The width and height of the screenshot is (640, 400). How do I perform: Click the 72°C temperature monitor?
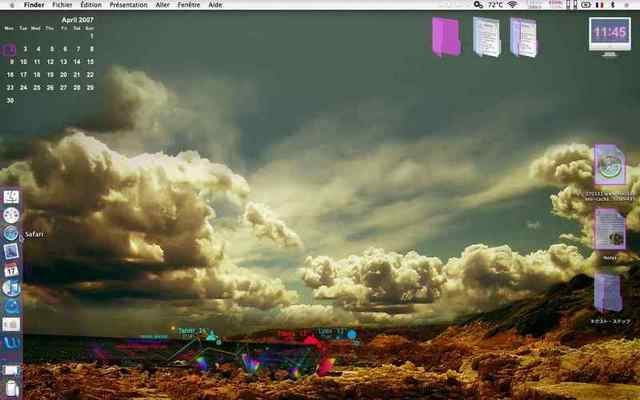point(495,5)
